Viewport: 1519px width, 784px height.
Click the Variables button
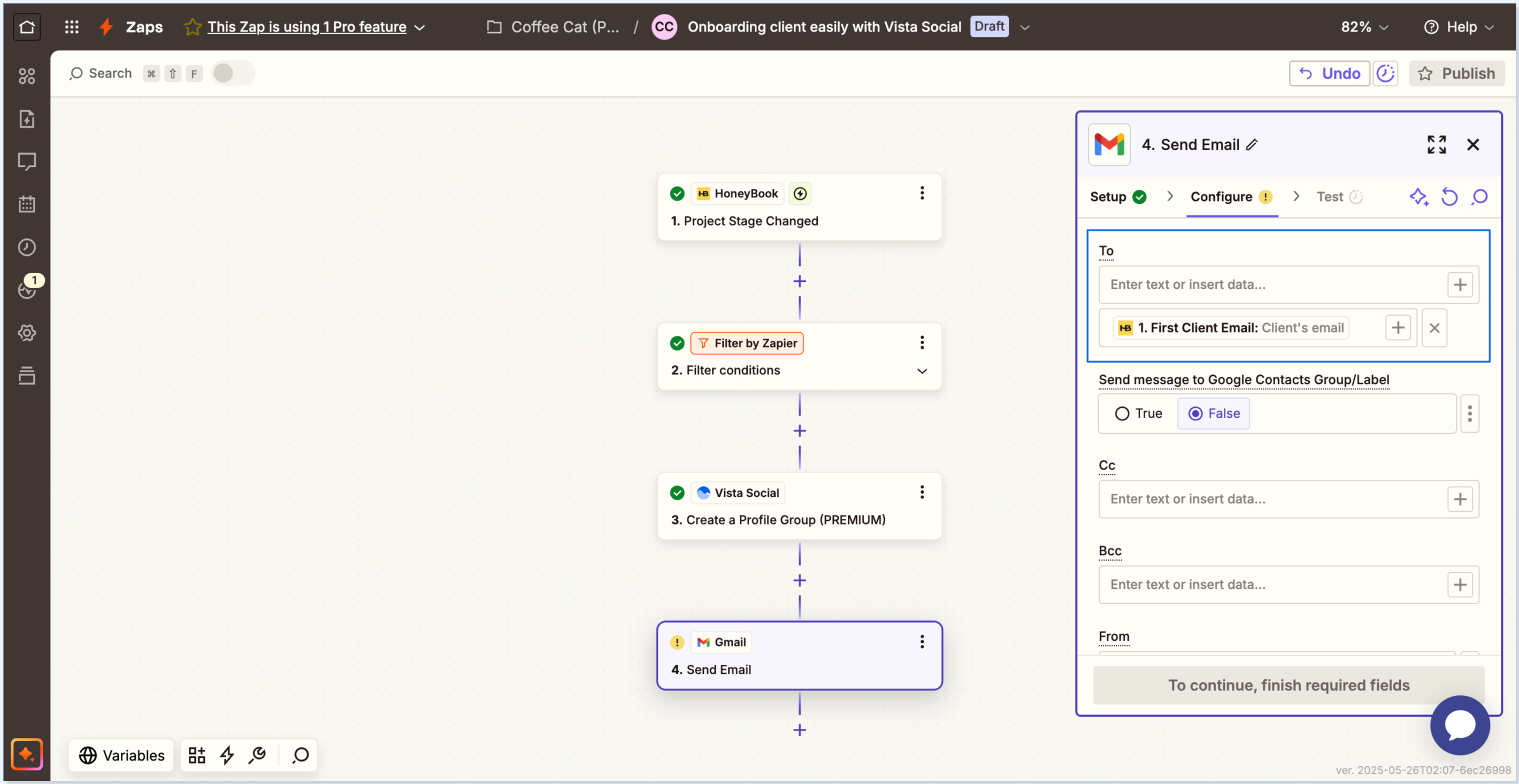click(x=121, y=756)
